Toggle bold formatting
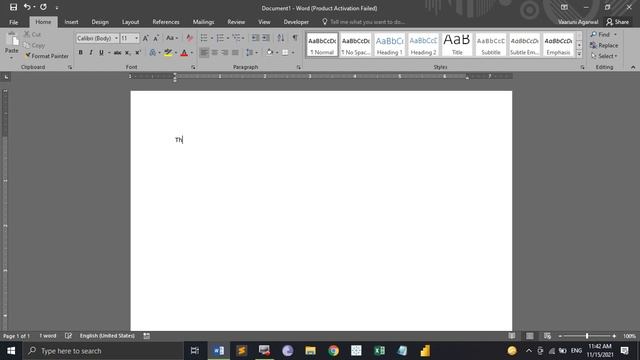This screenshot has width=640, height=360. (x=80, y=53)
